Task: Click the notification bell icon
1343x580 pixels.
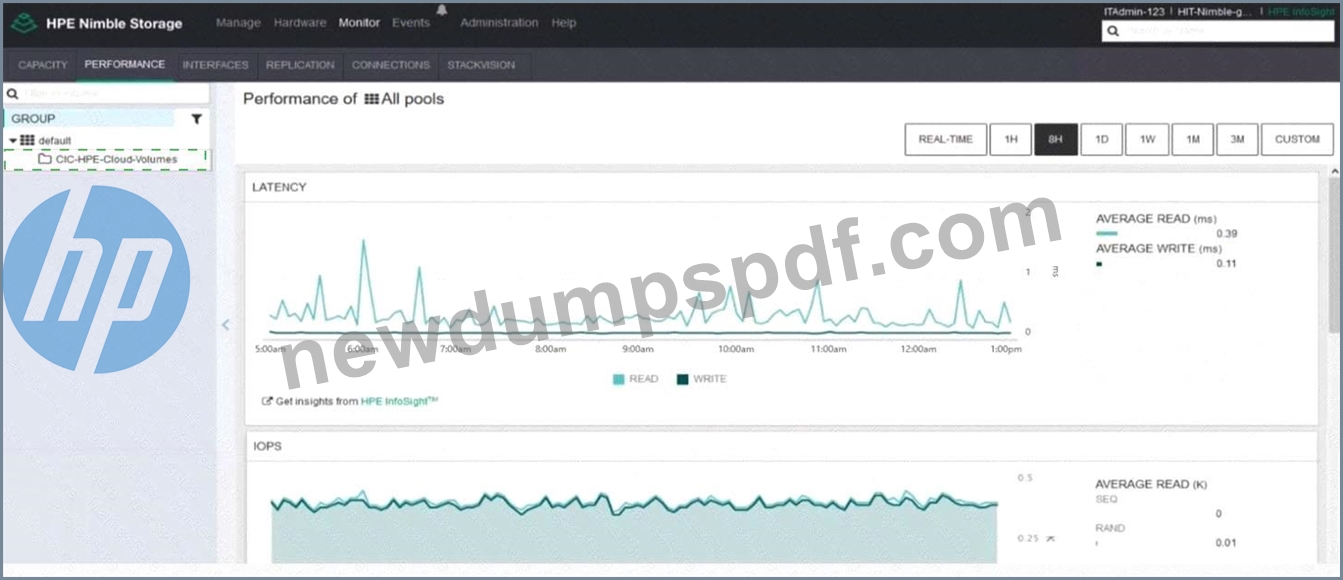Action: click(x=442, y=10)
